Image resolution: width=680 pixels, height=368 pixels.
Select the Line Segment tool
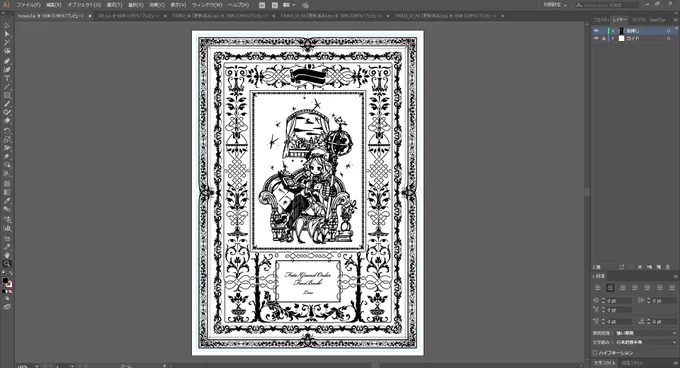[7, 87]
